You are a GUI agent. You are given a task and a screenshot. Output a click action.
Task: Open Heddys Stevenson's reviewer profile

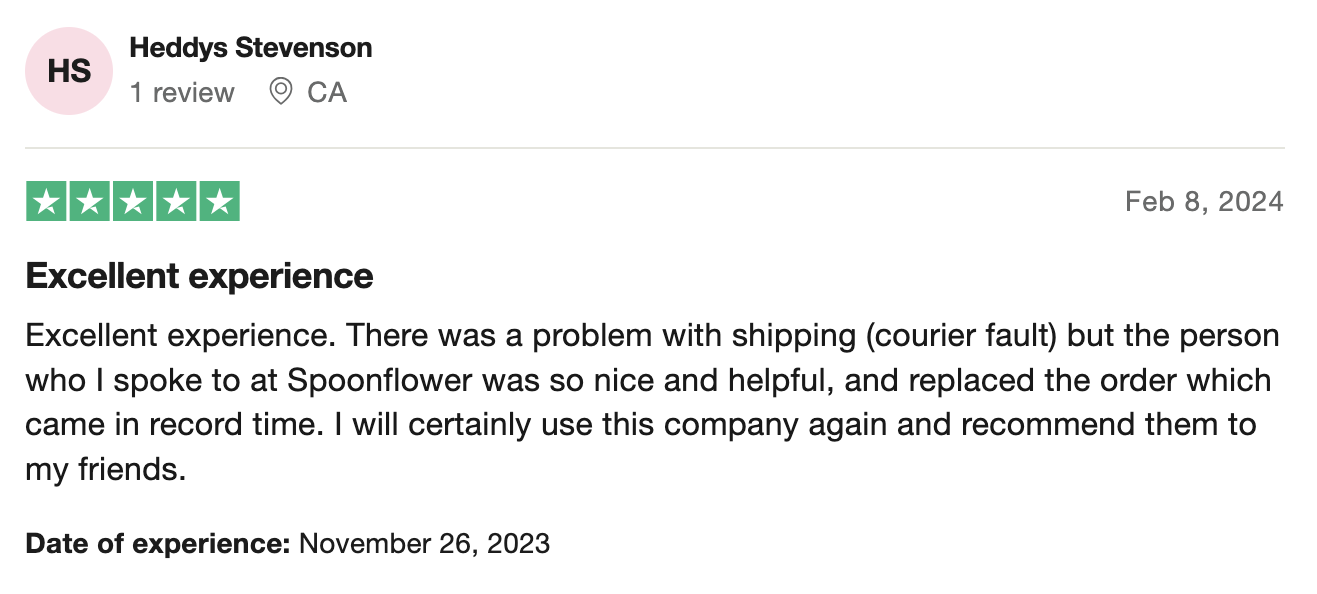coord(251,47)
